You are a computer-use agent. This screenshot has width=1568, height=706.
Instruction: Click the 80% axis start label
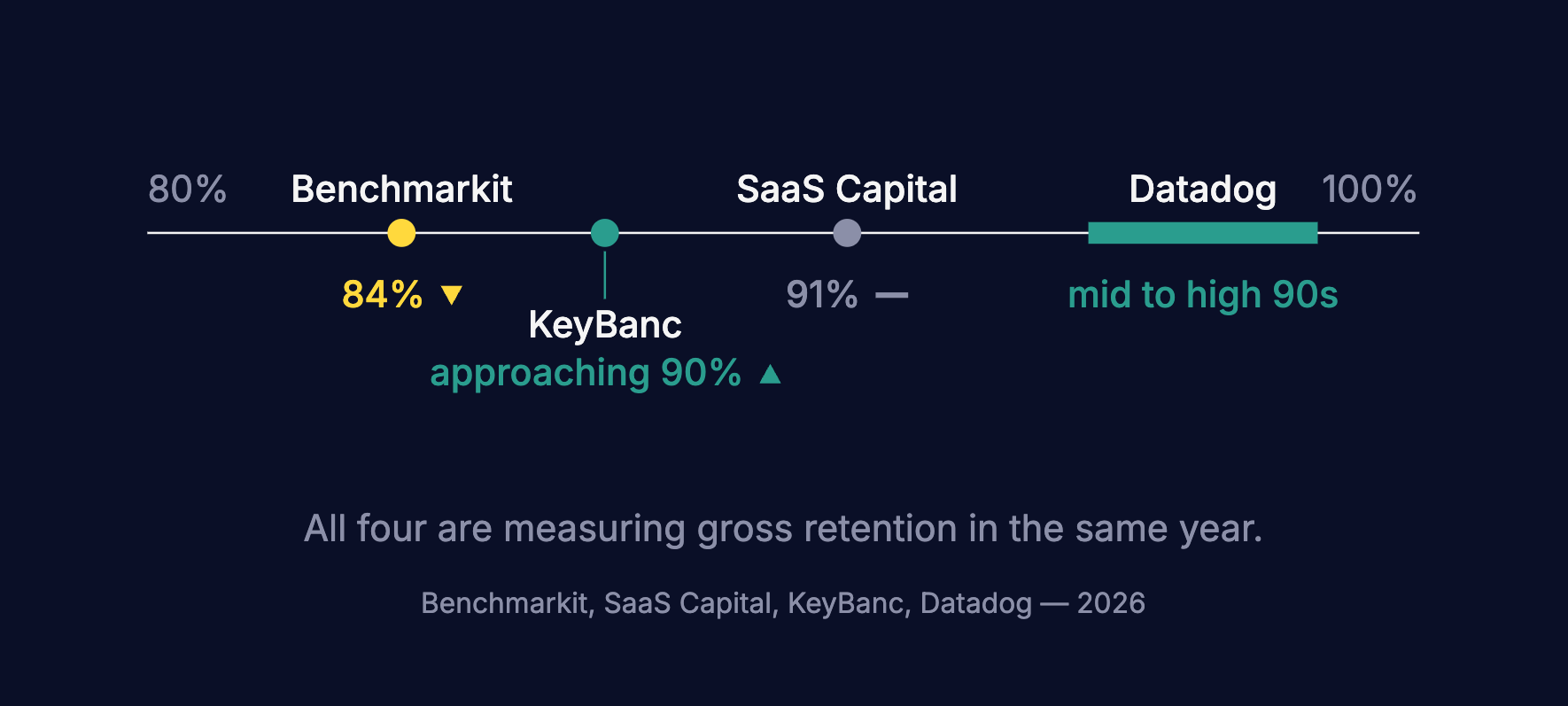[x=187, y=189]
